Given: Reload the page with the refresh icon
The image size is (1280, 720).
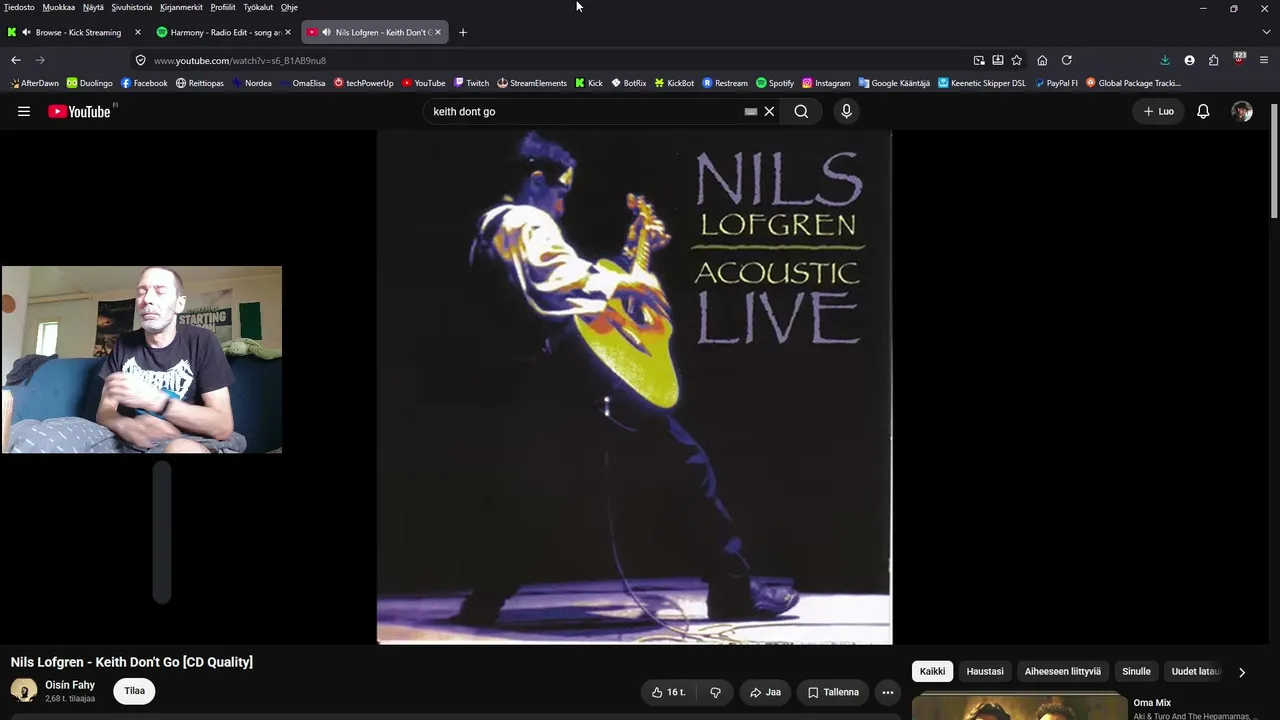Looking at the screenshot, I should [1066, 60].
